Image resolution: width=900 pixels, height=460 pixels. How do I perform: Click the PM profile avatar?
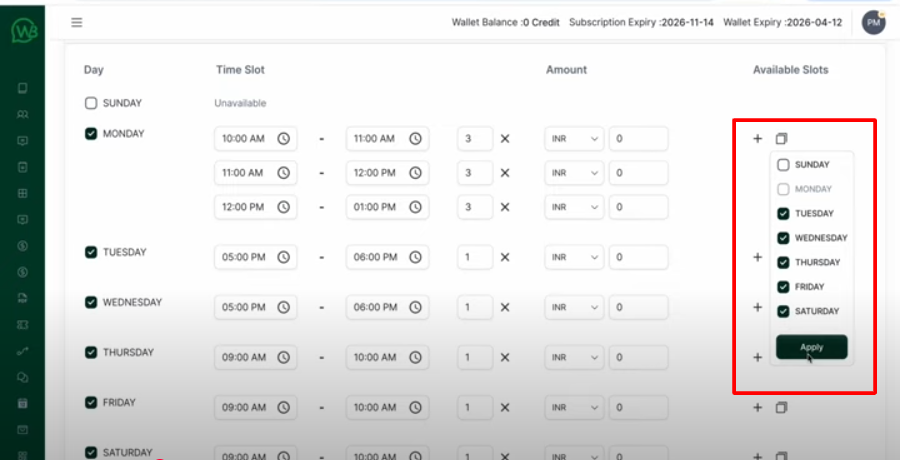pyautogui.click(x=873, y=22)
